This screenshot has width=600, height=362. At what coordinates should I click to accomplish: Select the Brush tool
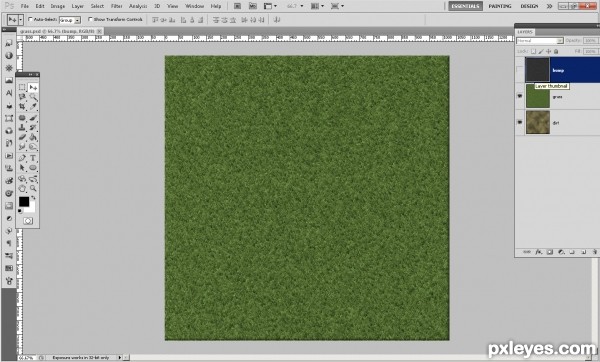tap(33, 118)
